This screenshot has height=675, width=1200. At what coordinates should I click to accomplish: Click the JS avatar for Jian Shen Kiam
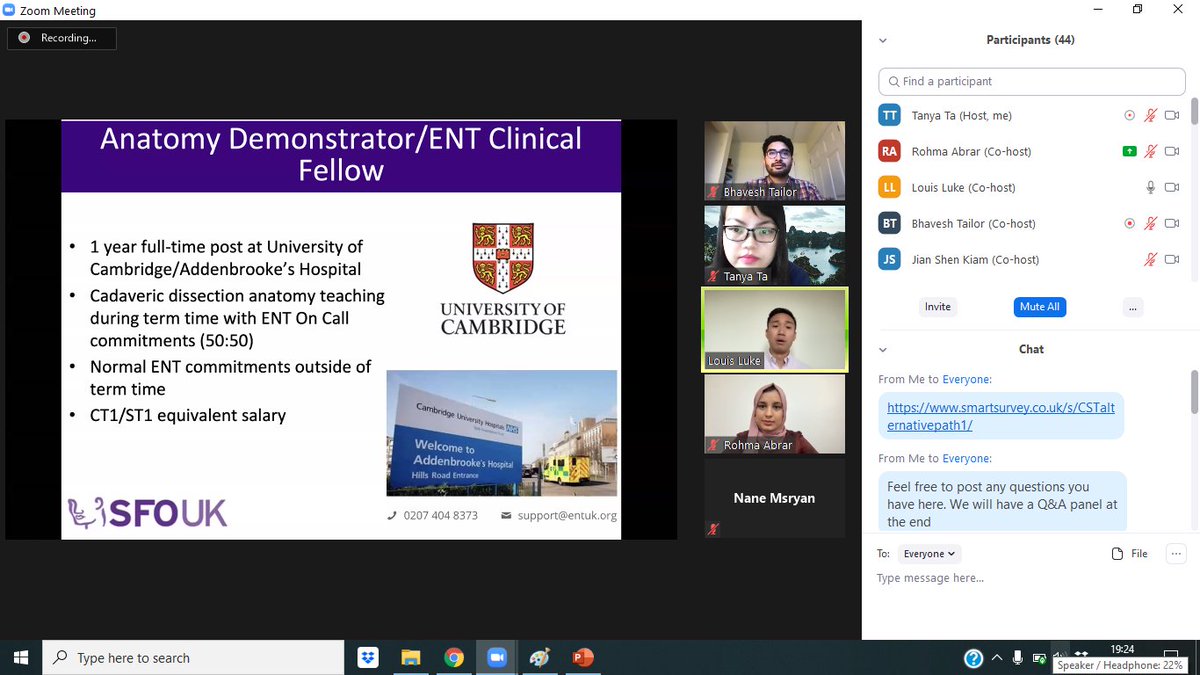[889, 260]
